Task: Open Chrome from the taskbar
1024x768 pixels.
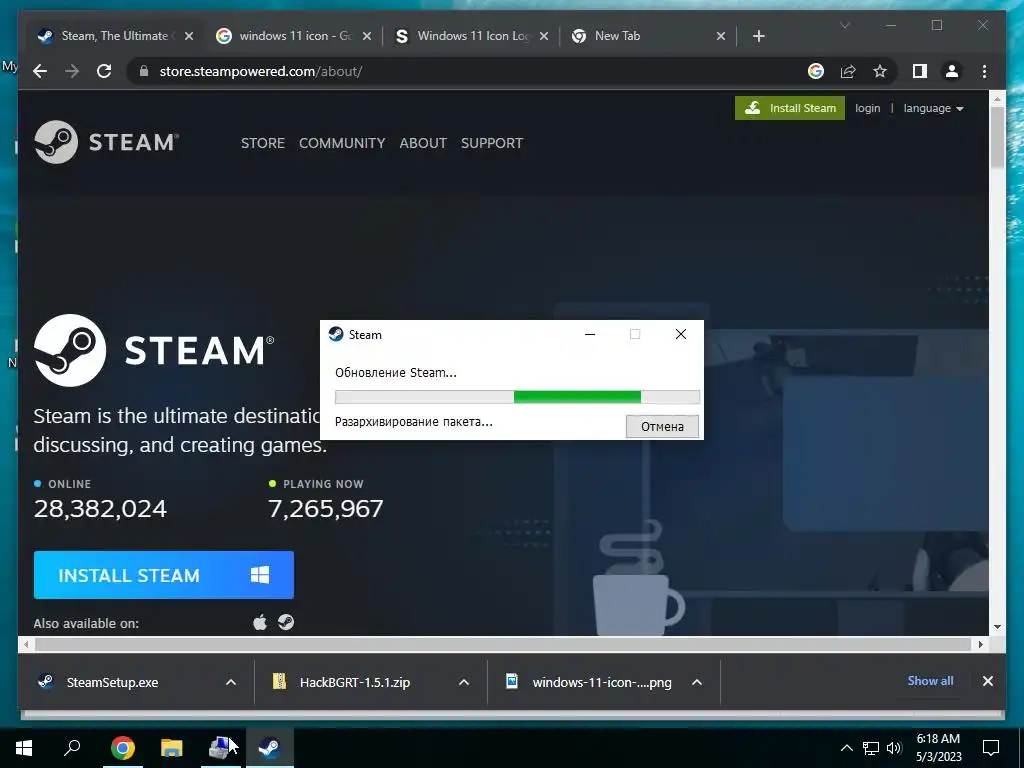Action: pyautogui.click(x=122, y=748)
